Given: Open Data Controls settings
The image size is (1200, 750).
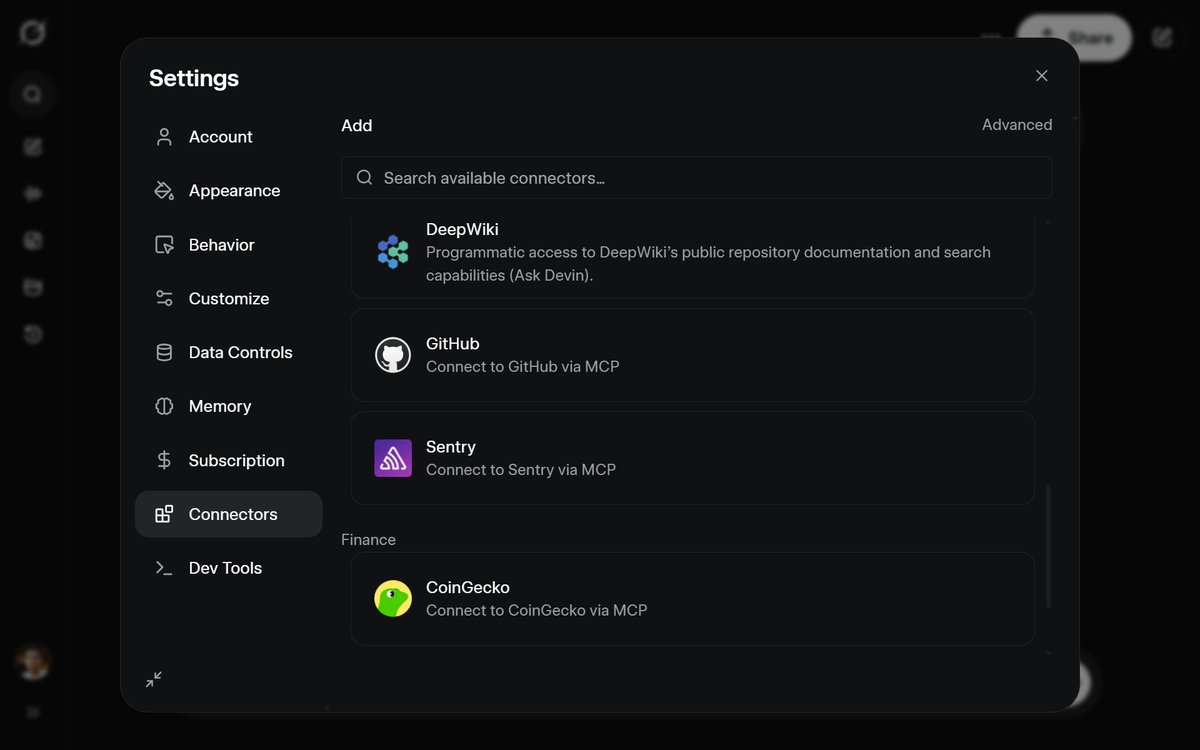Looking at the screenshot, I should [x=228, y=353].
